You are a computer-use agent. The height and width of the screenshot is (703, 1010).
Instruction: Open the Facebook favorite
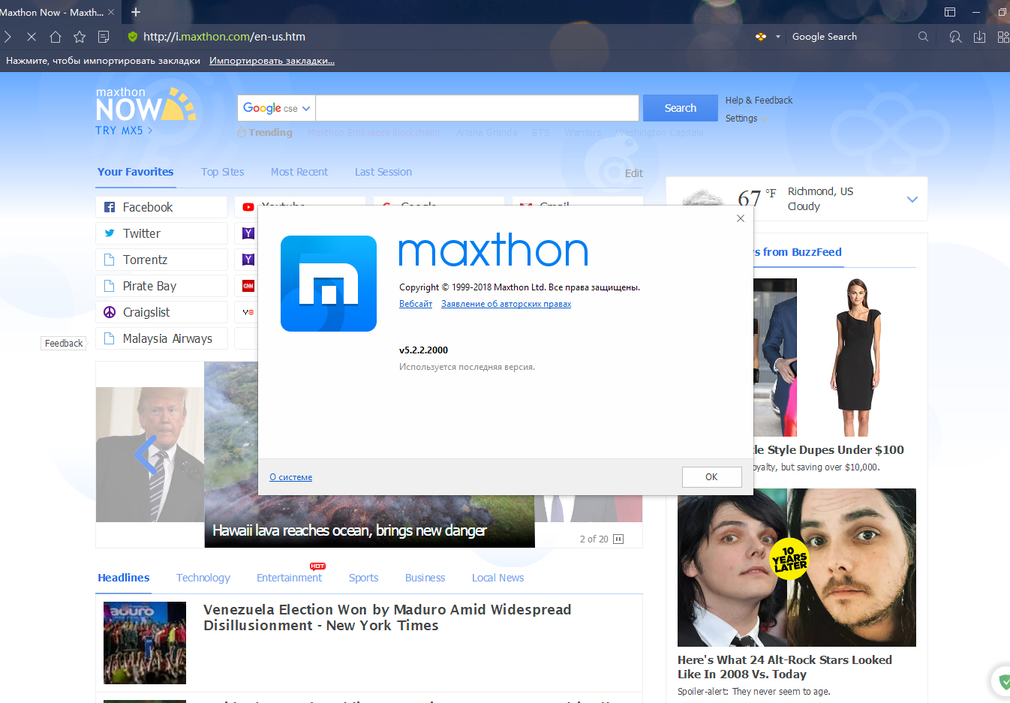click(x=162, y=207)
